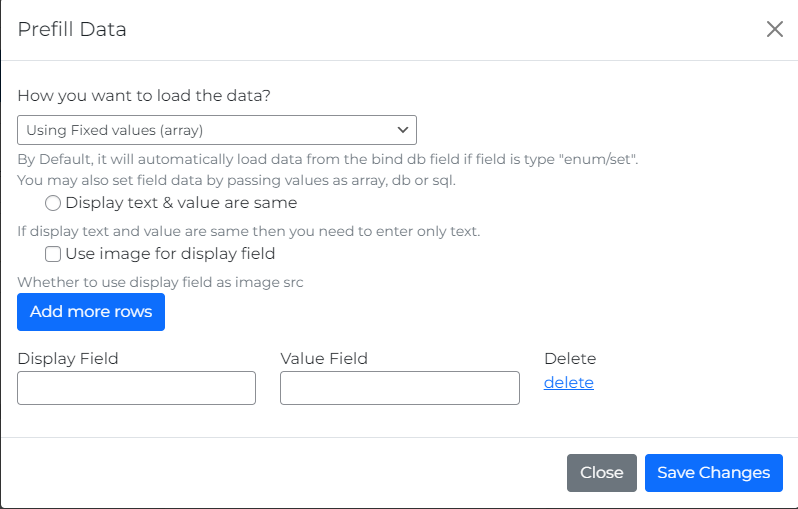Click the "Delete" column header text
This screenshot has height=509, width=798.
pos(570,358)
